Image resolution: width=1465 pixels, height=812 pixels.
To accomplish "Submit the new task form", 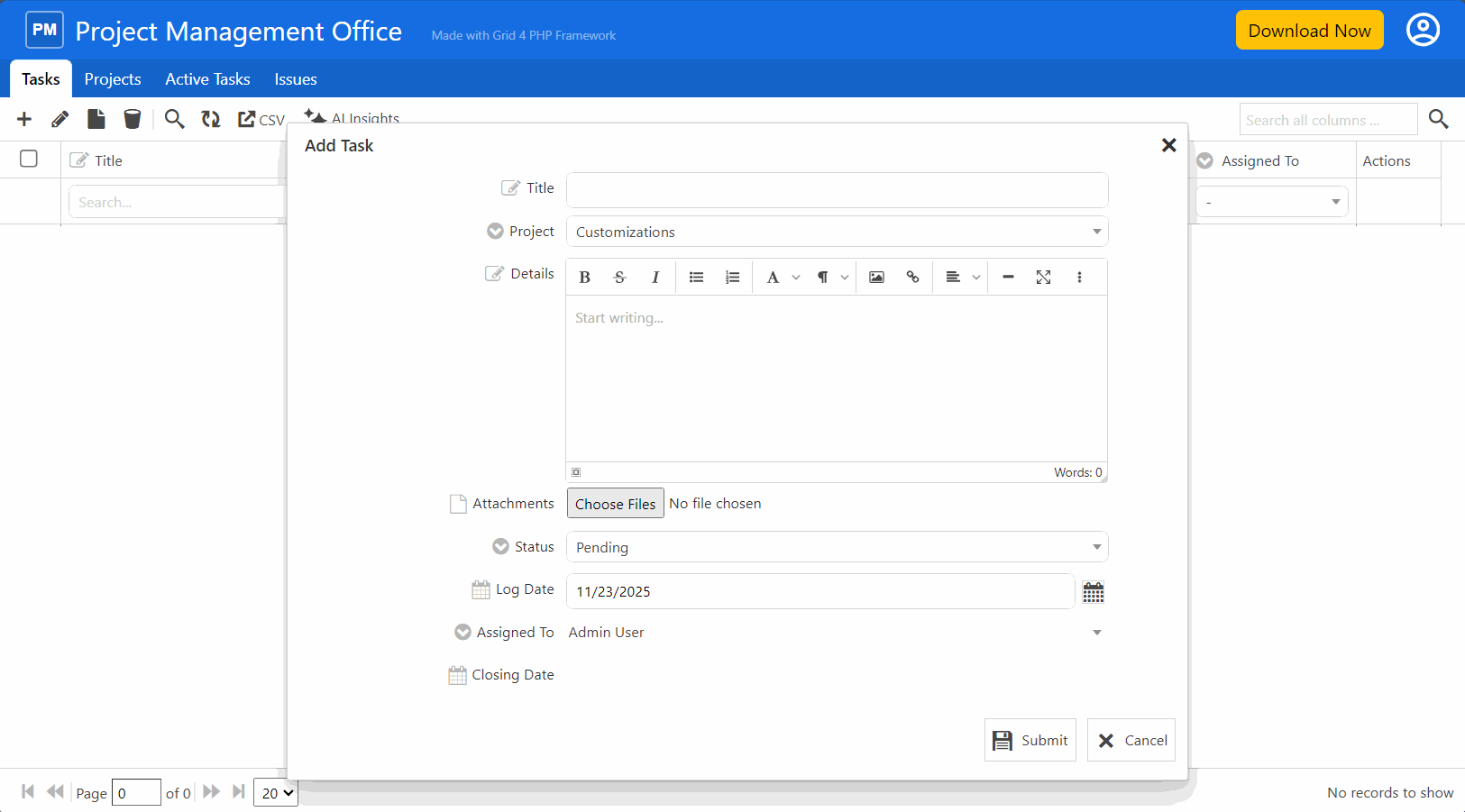I will 1030,740.
